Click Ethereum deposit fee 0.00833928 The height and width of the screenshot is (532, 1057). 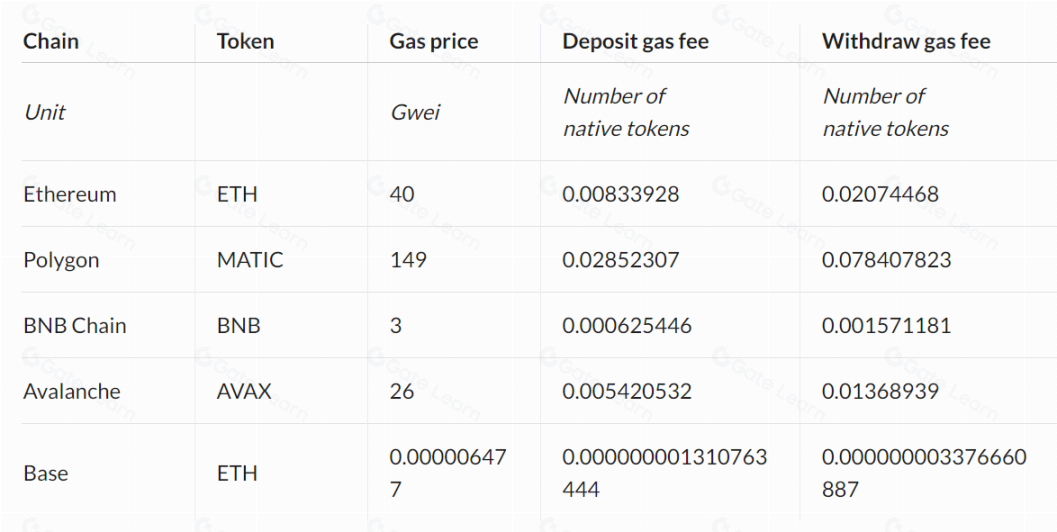(x=621, y=195)
